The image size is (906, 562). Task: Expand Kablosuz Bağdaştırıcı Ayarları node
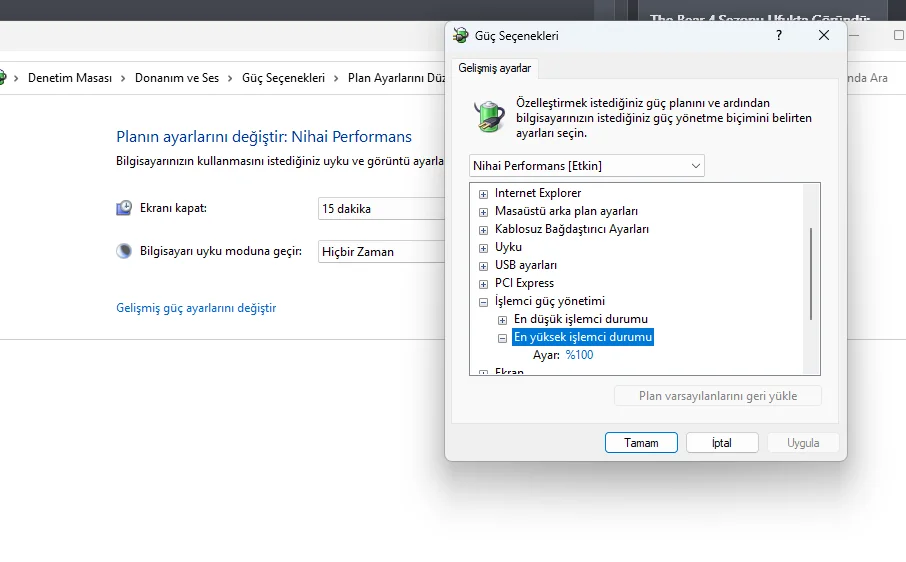point(483,230)
